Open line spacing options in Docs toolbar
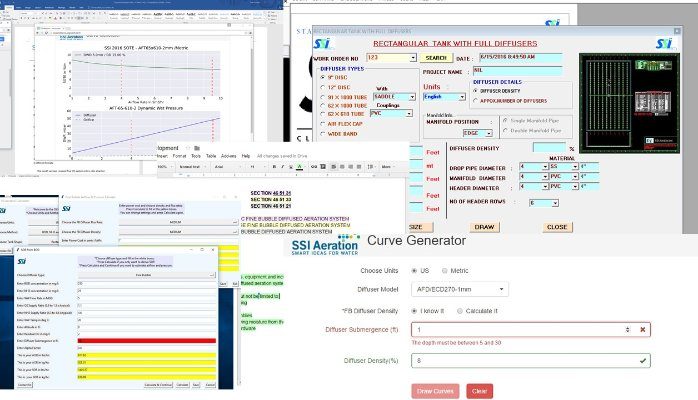This screenshot has width=698, height=400. point(370,167)
